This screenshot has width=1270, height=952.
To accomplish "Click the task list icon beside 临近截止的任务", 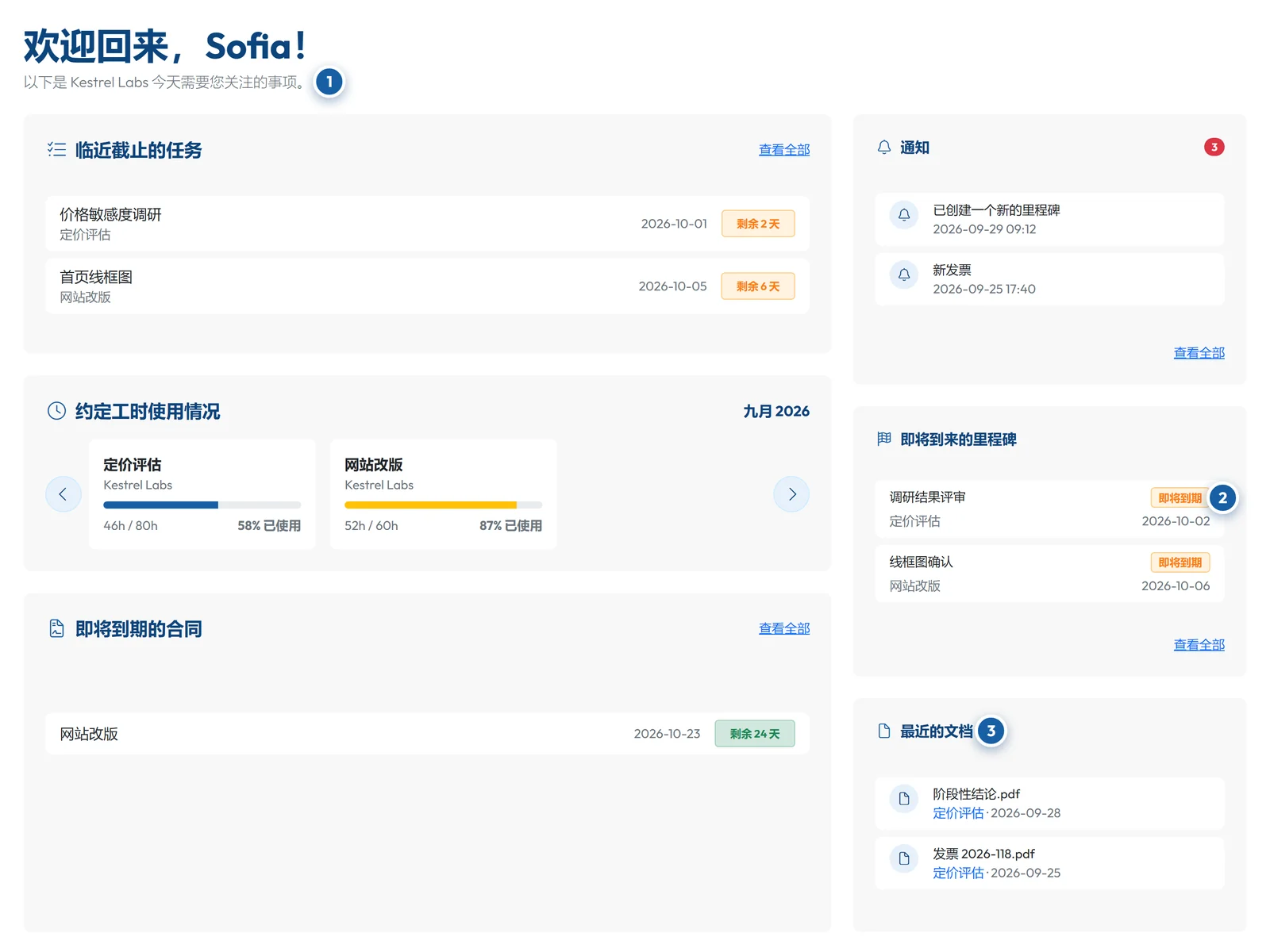I will [x=56, y=149].
